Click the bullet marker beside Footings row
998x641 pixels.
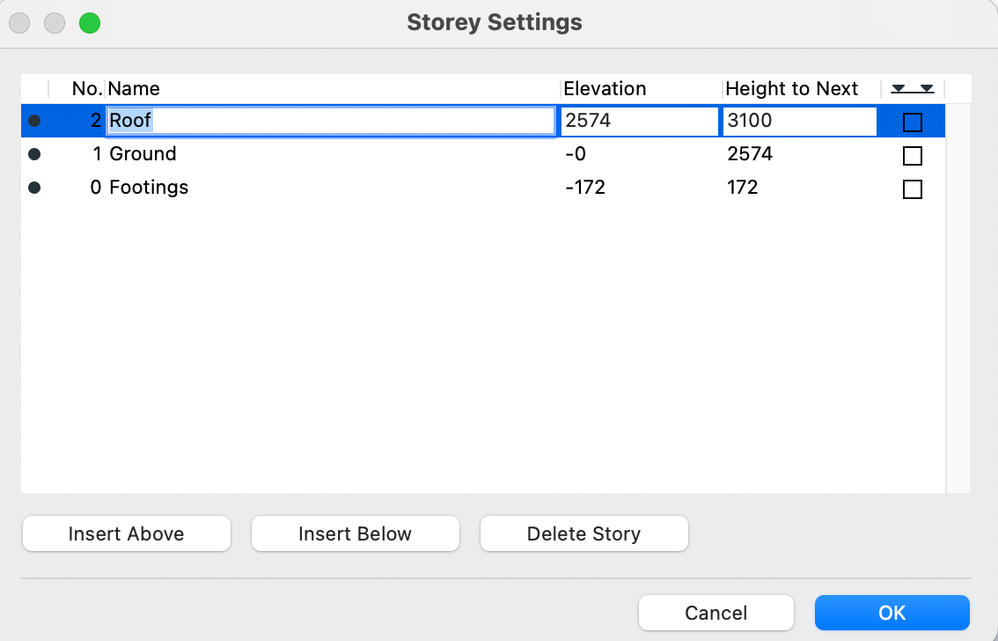(35, 188)
